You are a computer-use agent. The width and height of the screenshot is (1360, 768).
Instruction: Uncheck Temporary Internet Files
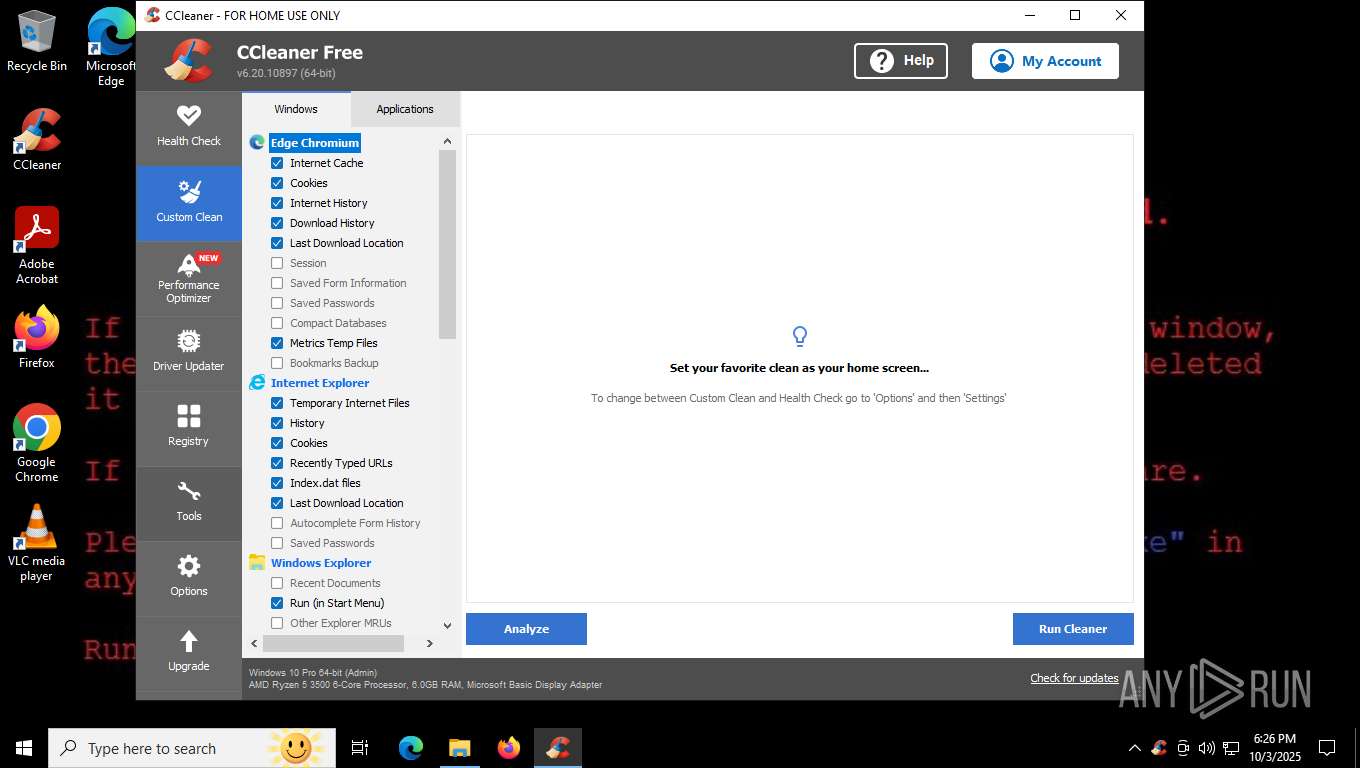click(x=277, y=403)
